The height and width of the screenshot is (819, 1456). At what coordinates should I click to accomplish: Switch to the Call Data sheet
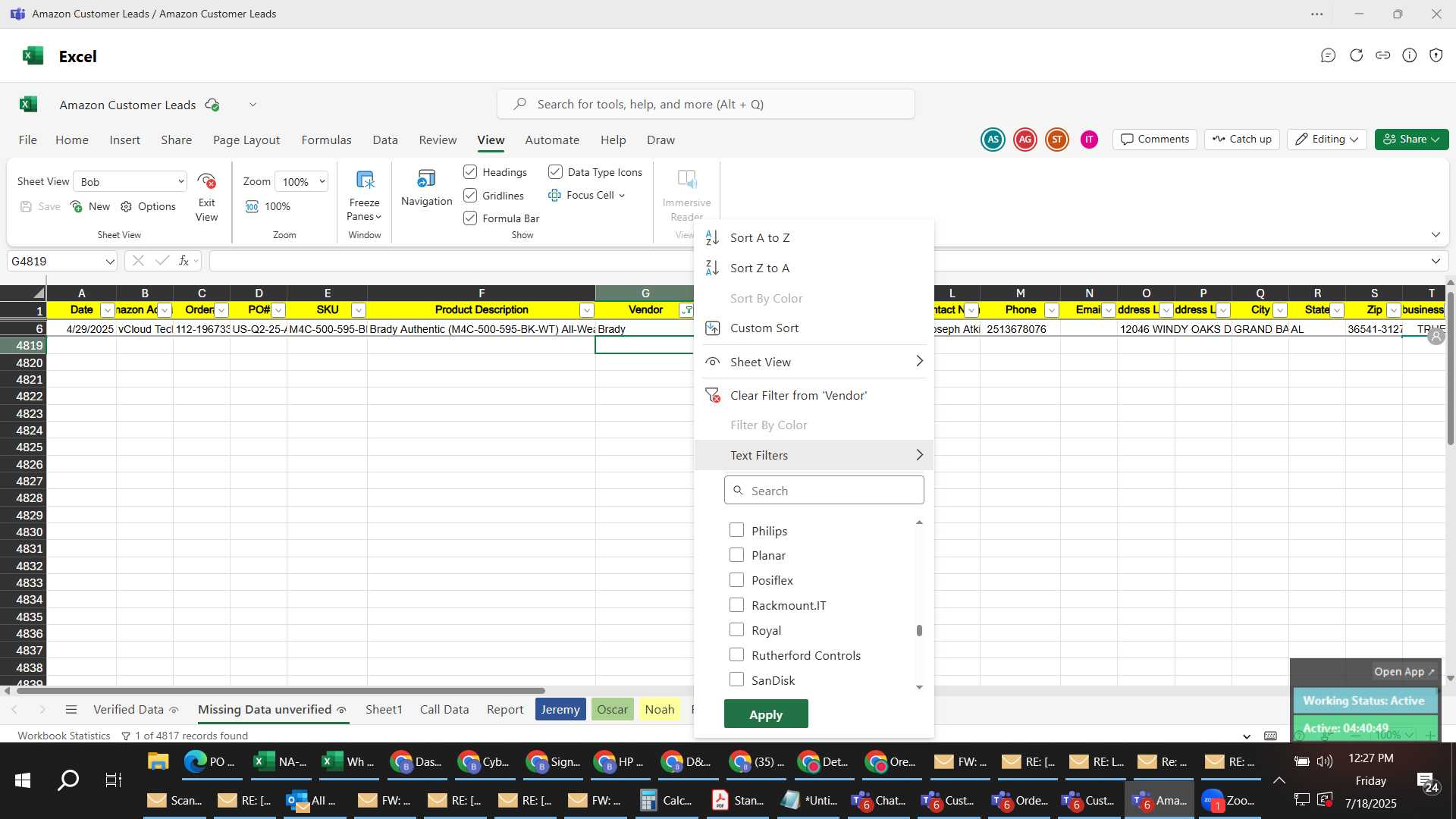(x=444, y=710)
